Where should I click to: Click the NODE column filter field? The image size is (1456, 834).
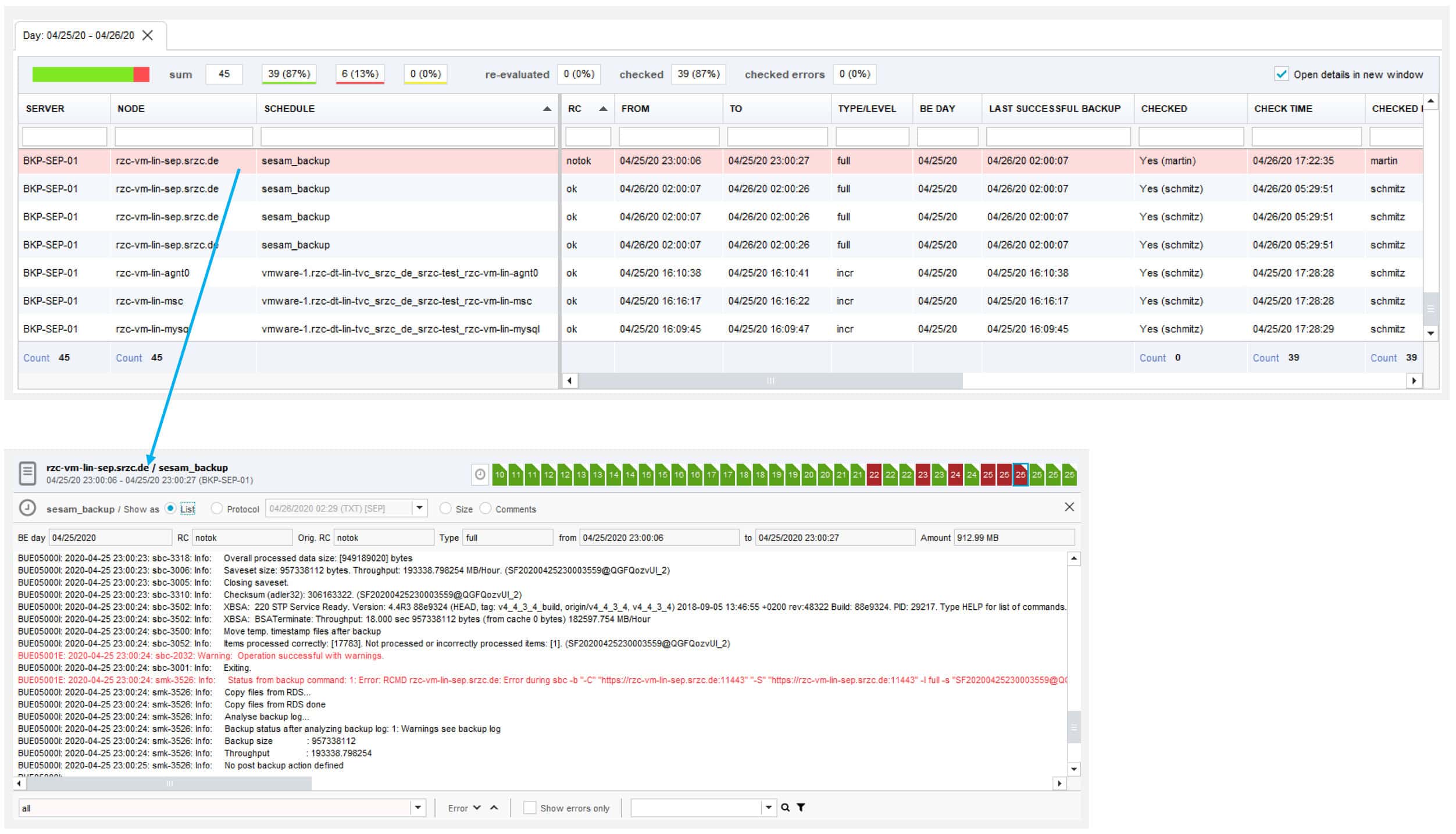(x=184, y=137)
